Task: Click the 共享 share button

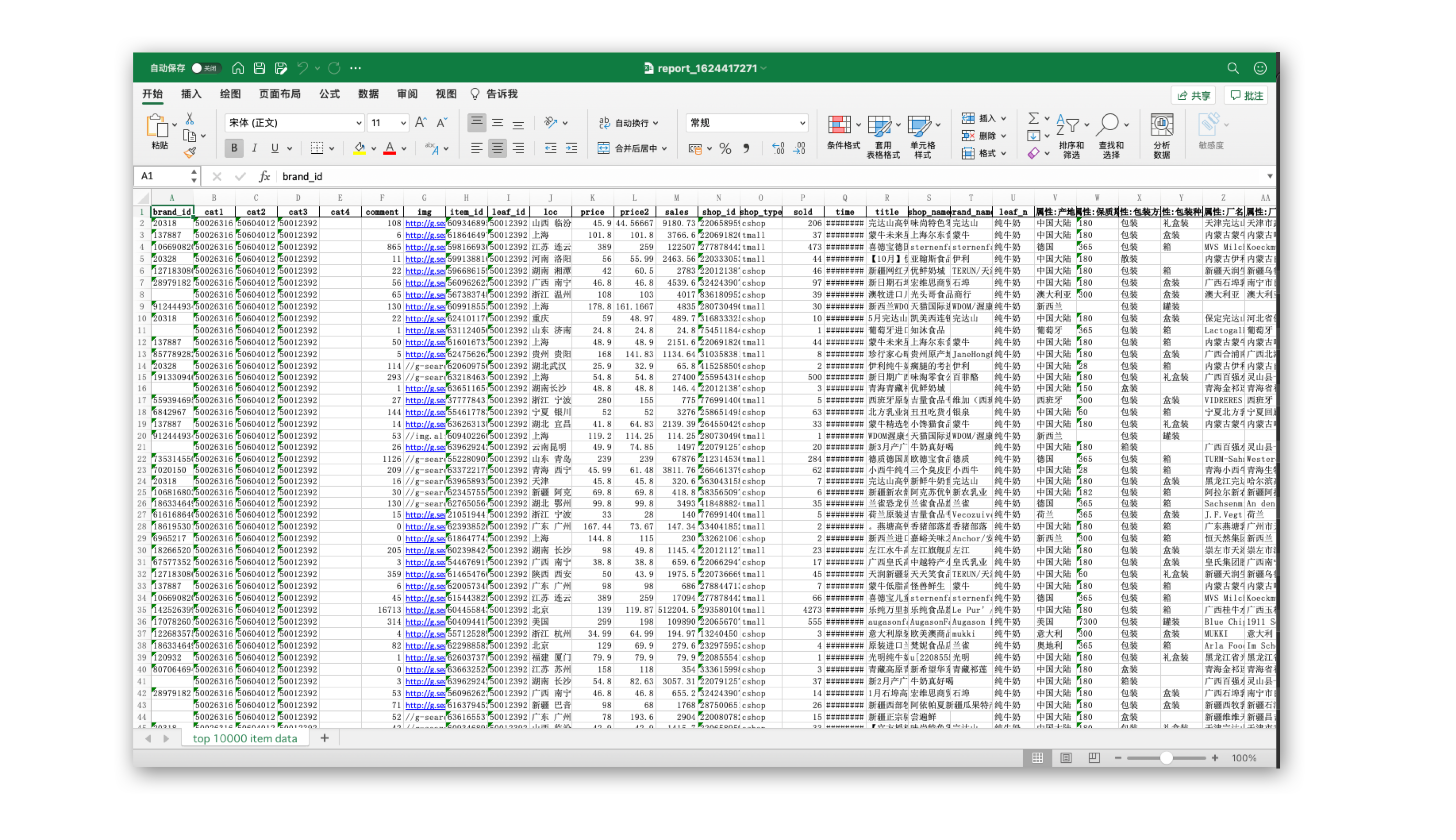Action: pos(1193,95)
